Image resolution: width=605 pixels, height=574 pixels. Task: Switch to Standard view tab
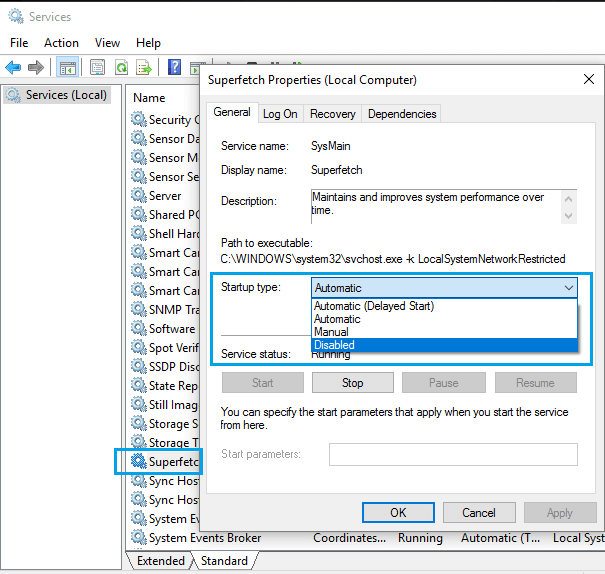(x=224, y=560)
